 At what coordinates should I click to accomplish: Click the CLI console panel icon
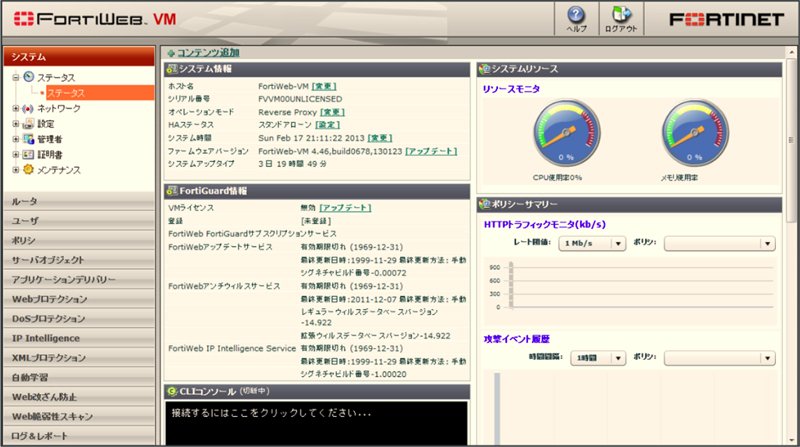(172, 391)
